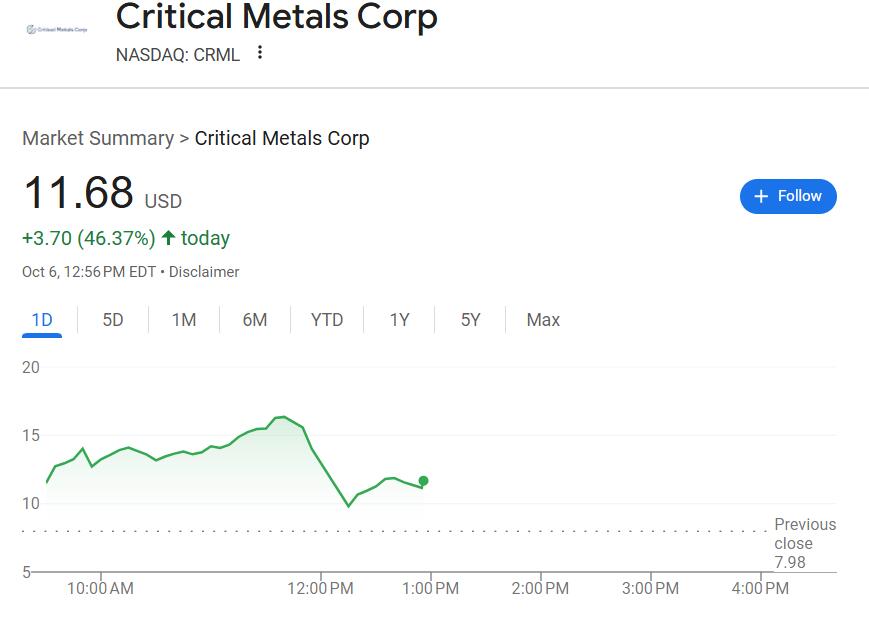Follow Critical Metals Corp stock
869x617 pixels.
[788, 196]
